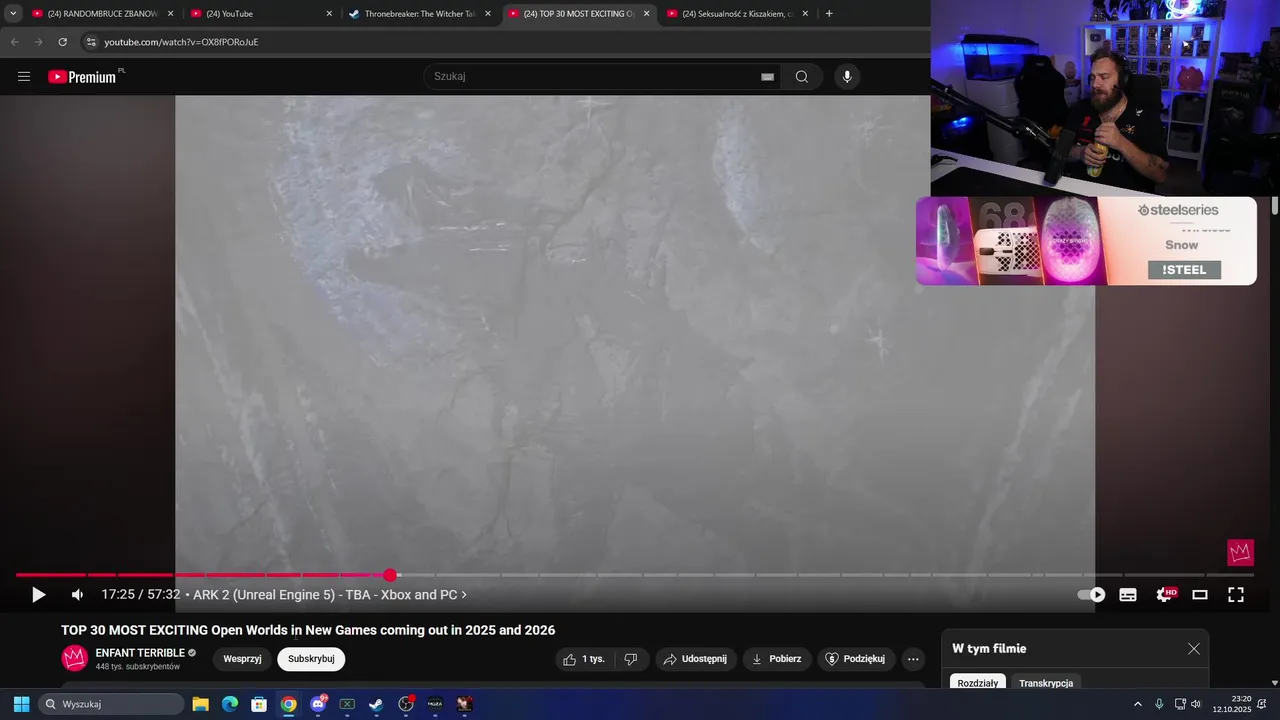The height and width of the screenshot is (720, 1280).
Task: Toggle the autoplay switch in player
Action: click(x=1091, y=595)
